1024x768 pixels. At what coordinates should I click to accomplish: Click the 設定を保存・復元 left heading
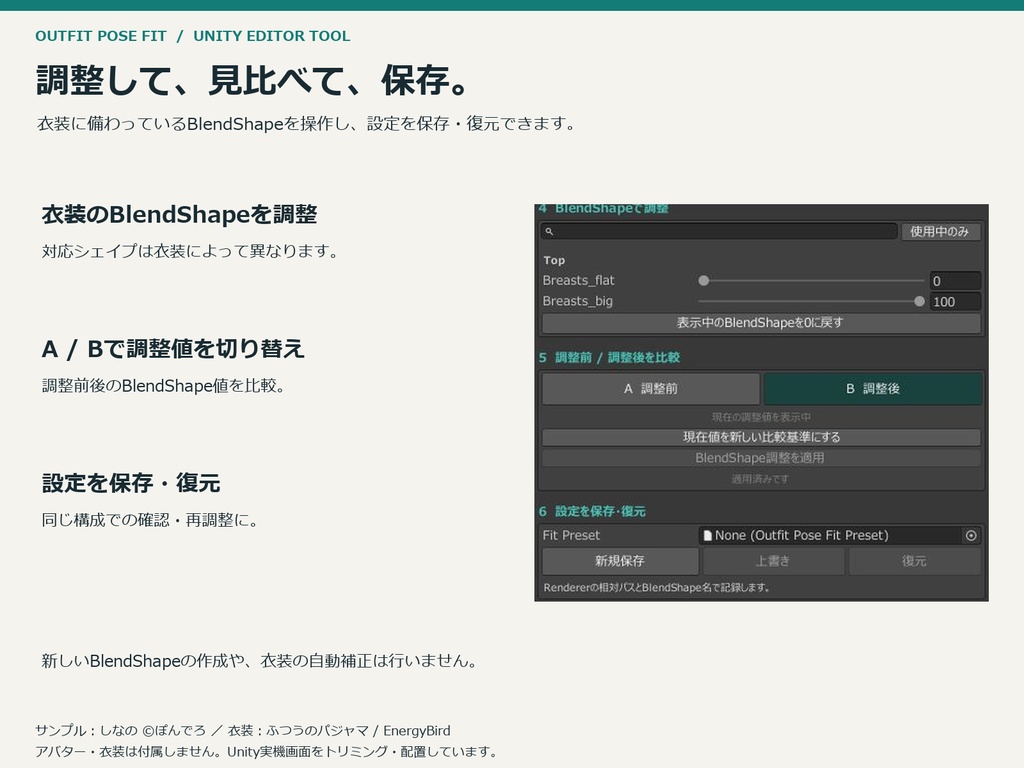pos(131,483)
